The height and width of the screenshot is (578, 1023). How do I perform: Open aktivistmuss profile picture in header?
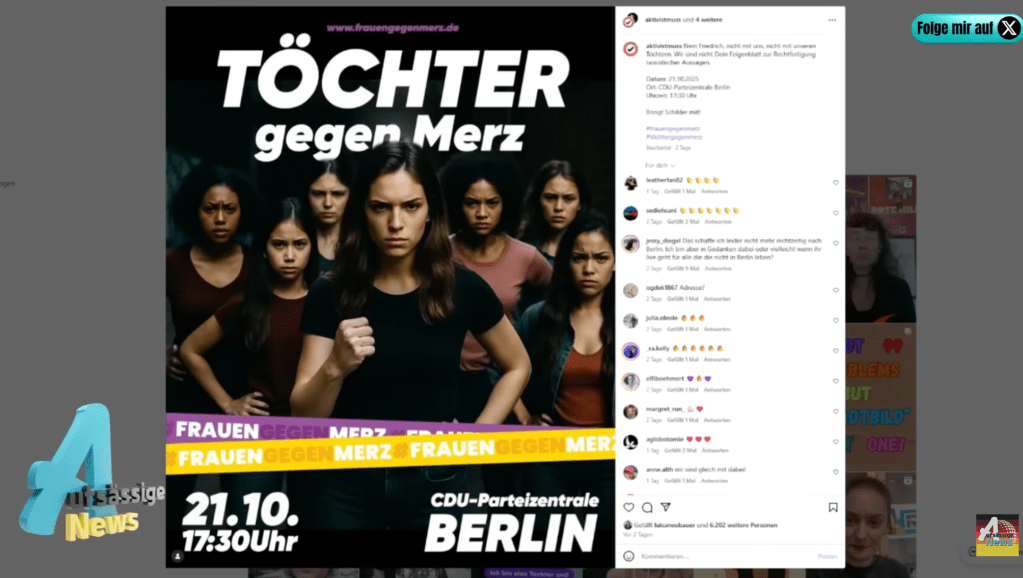tap(630, 20)
